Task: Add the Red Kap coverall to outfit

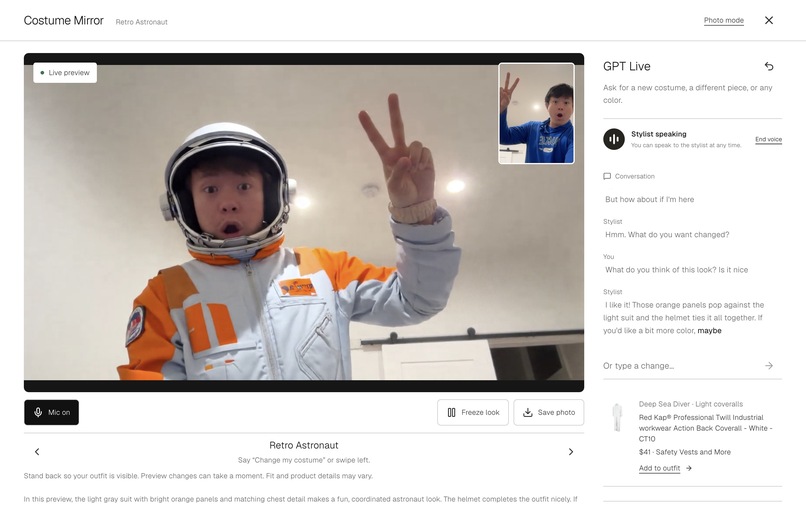Action: [659, 468]
